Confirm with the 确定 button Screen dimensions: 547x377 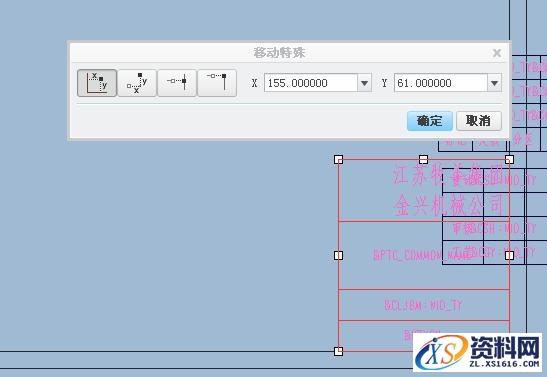pyautogui.click(x=430, y=121)
